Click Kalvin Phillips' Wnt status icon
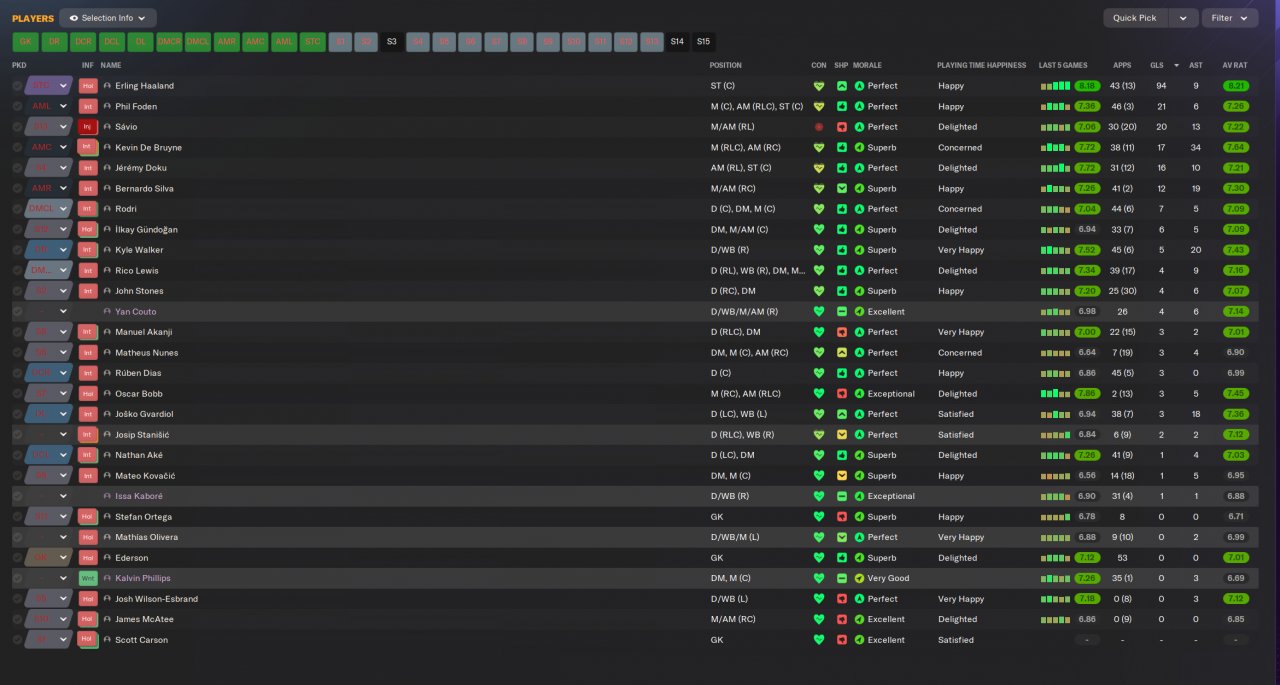The height and width of the screenshot is (685, 1280). click(x=88, y=578)
